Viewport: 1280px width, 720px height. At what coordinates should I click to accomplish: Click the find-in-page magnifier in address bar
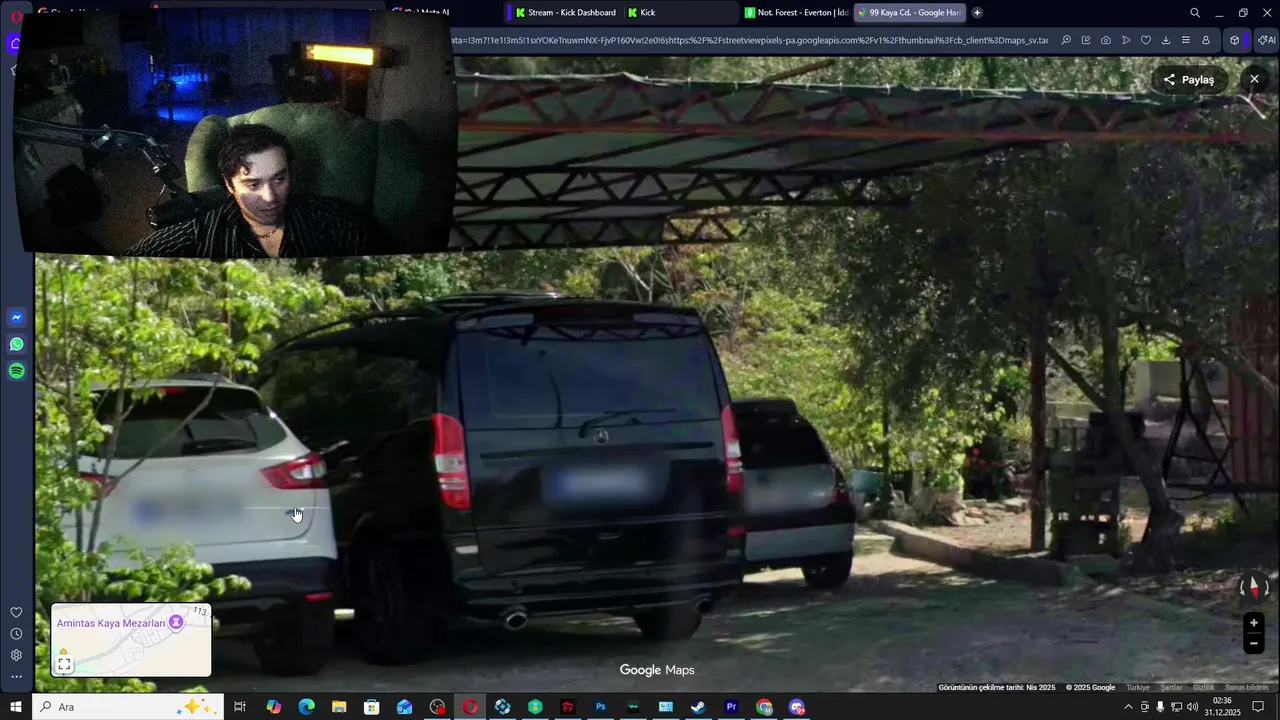click(x=1066, y=40)
